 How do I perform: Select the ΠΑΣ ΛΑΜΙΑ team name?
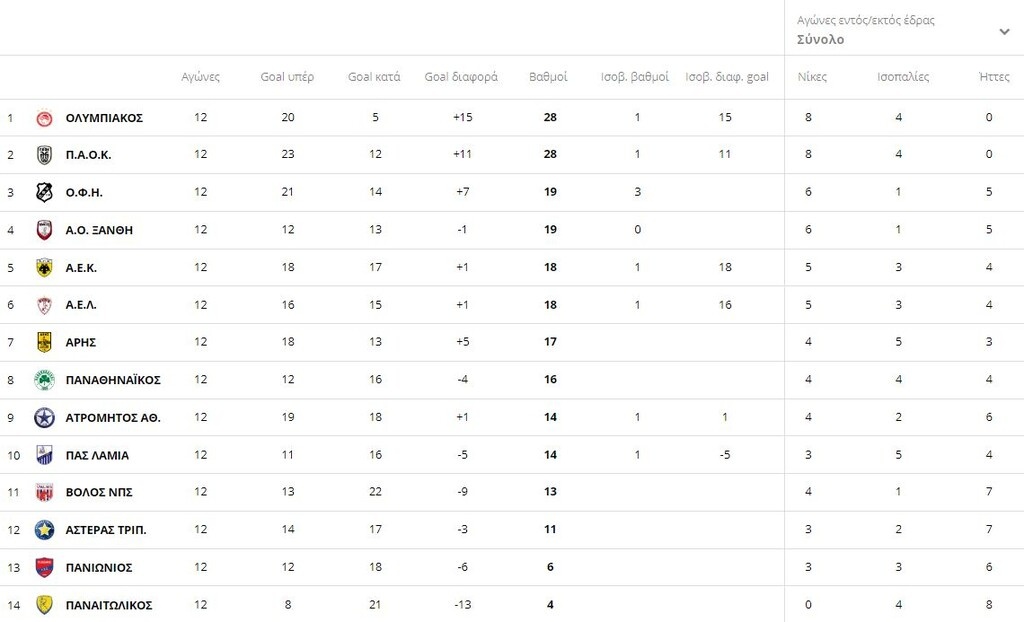(97, 455)
